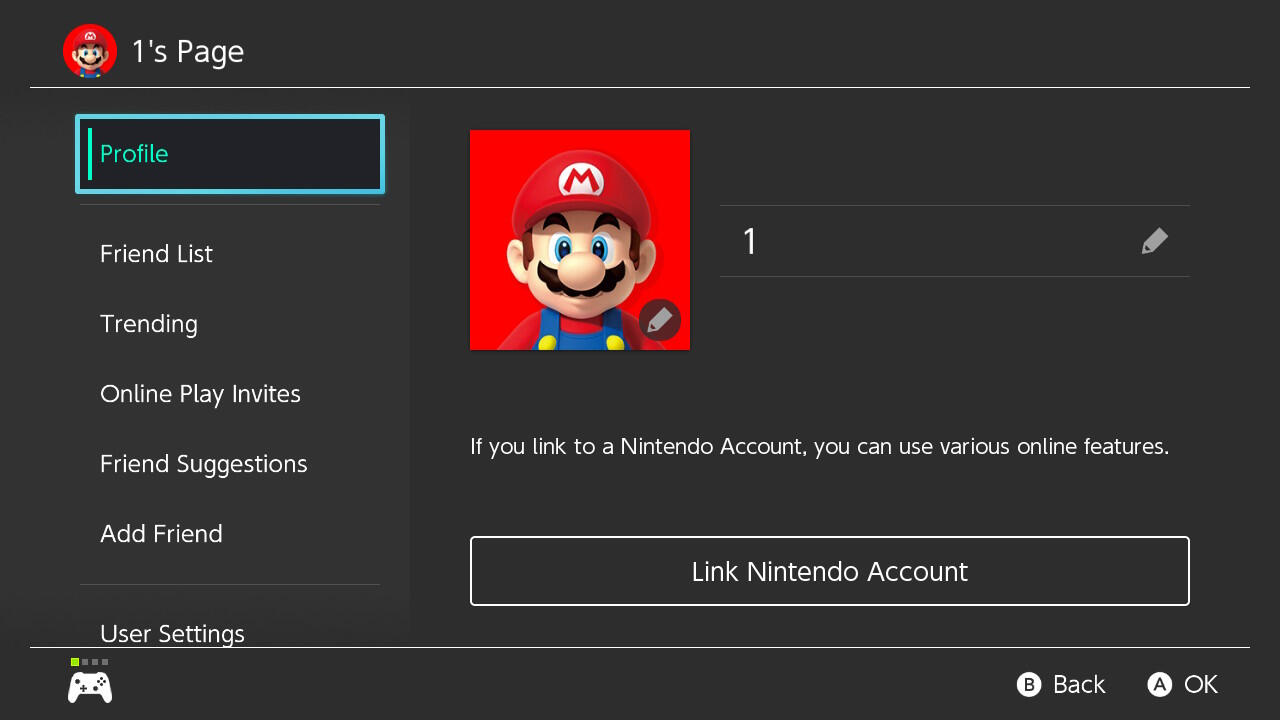Open User Settings at the bottom of sidebar
This screenshot has width=1280, height=720.
point(172,633)
